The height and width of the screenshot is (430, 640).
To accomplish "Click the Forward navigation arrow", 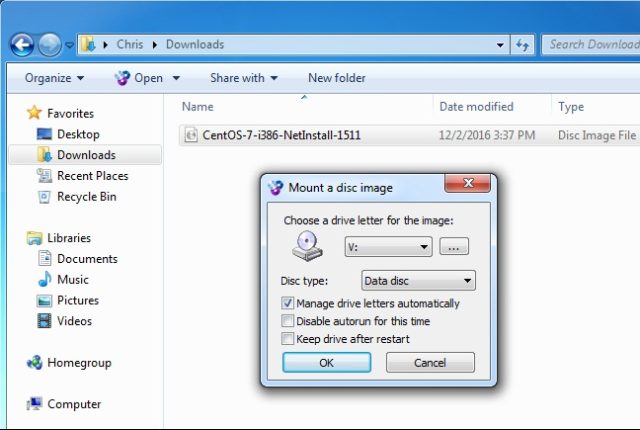I will point(49,44).
